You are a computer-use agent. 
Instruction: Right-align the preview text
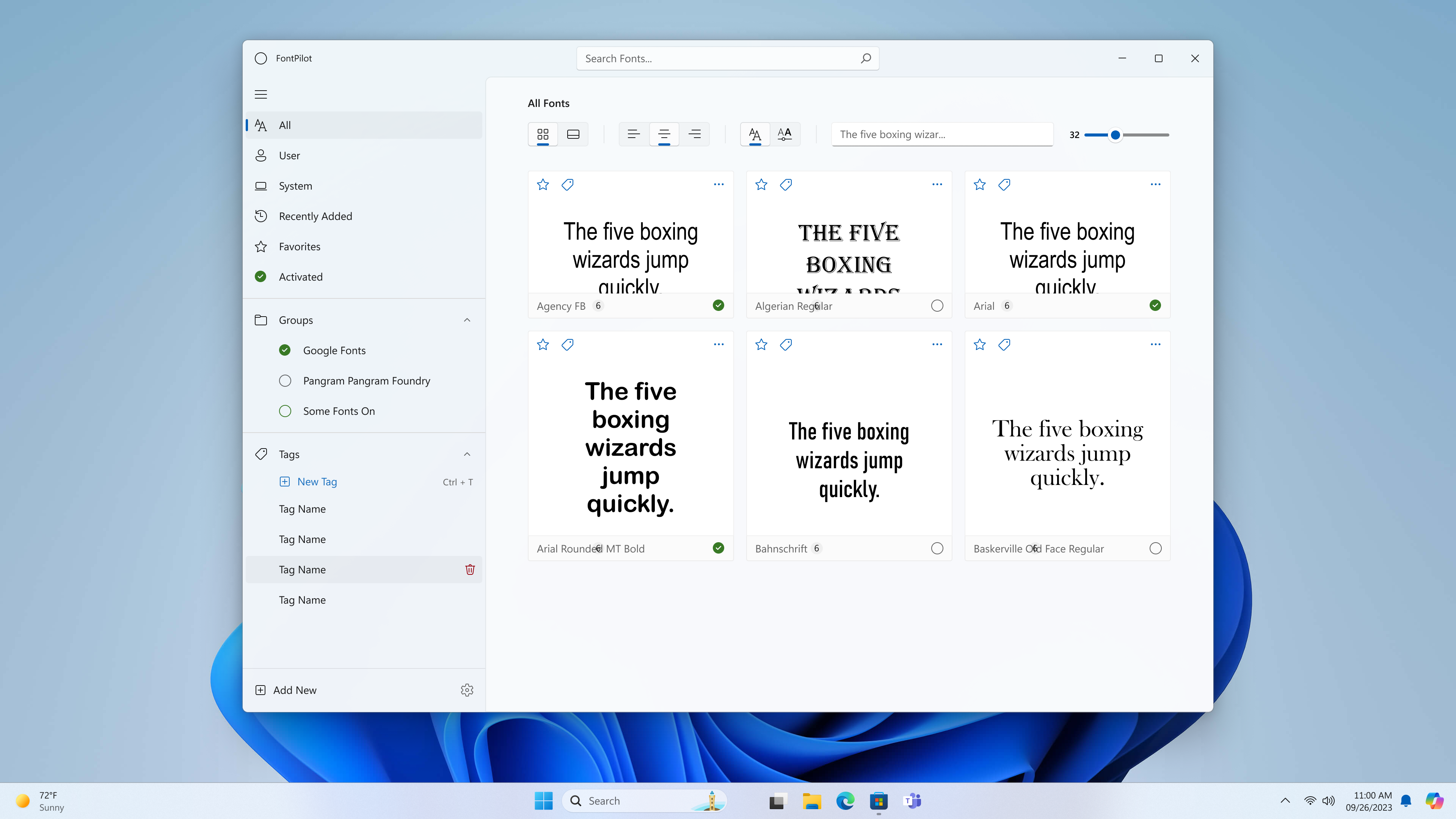click(695, 134)
